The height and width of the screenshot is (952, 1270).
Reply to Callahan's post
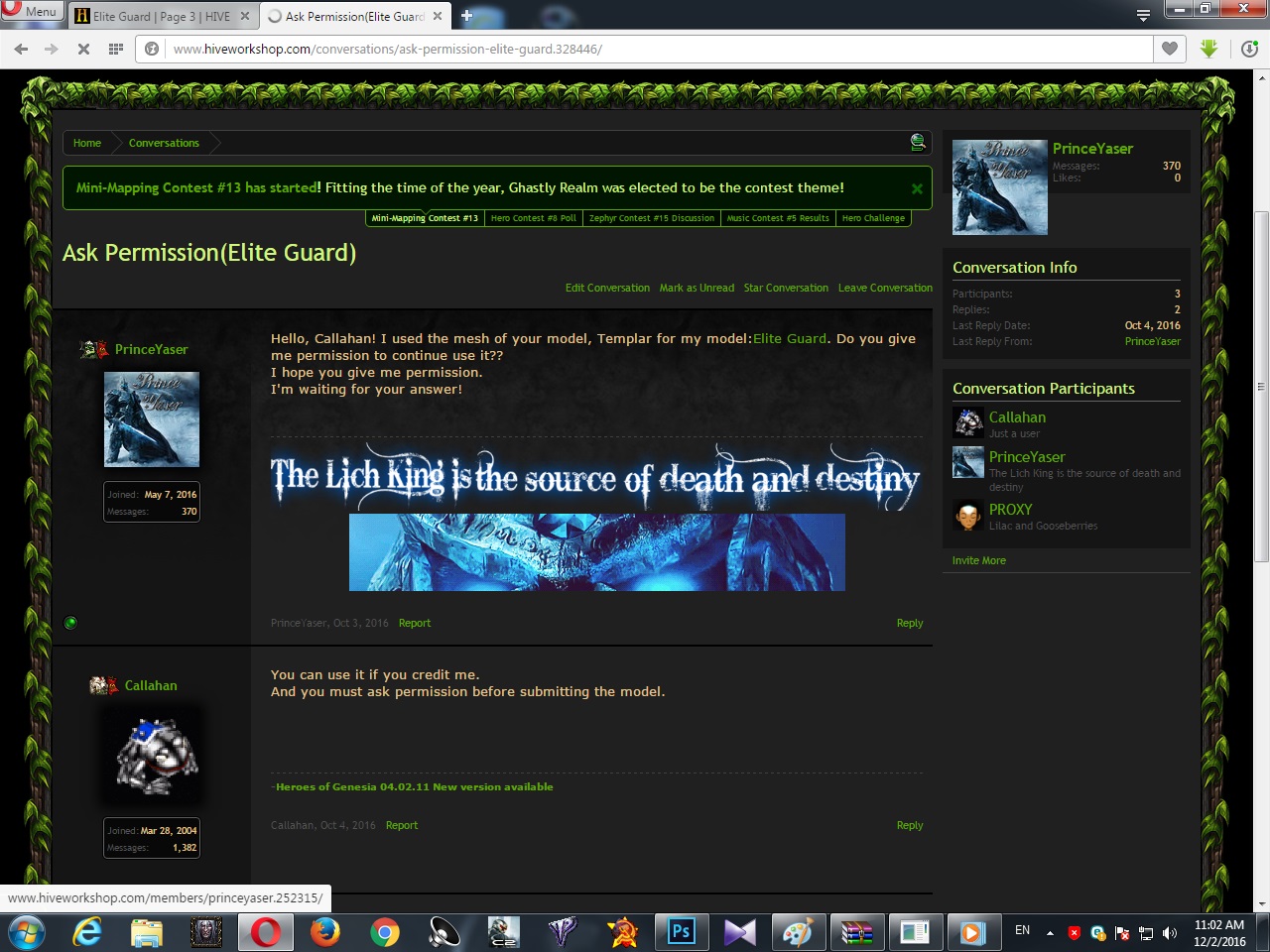pyautogui.click(x=910, y=825)
